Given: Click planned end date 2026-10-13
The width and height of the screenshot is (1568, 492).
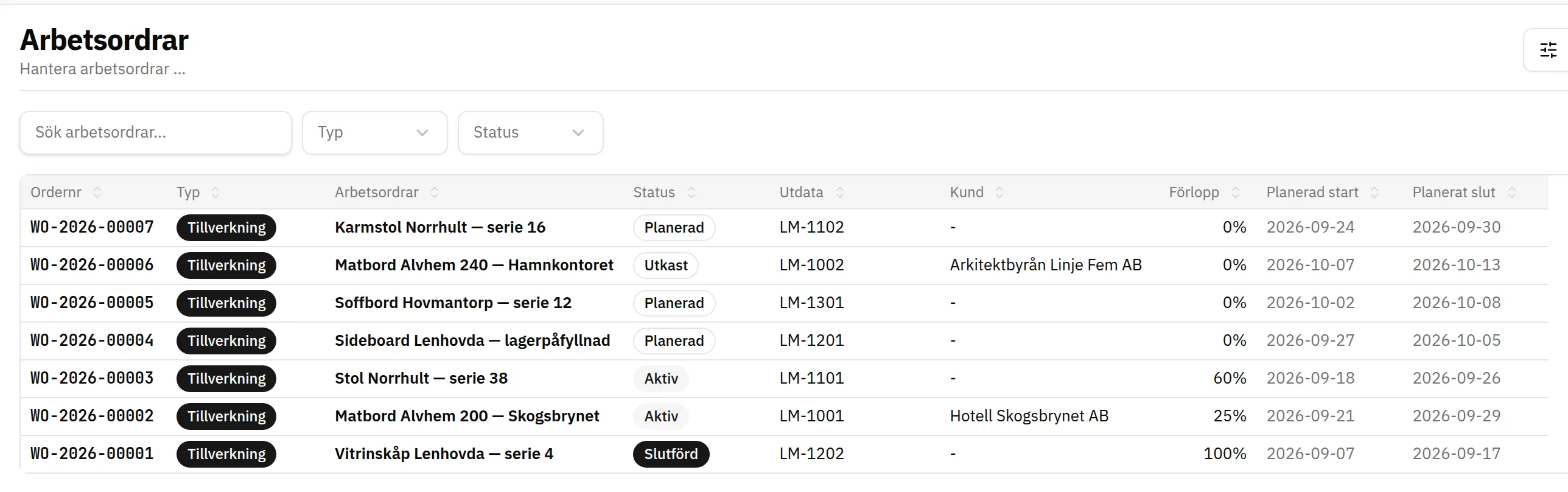Looking at the screenshot, I should [1457, 265].
